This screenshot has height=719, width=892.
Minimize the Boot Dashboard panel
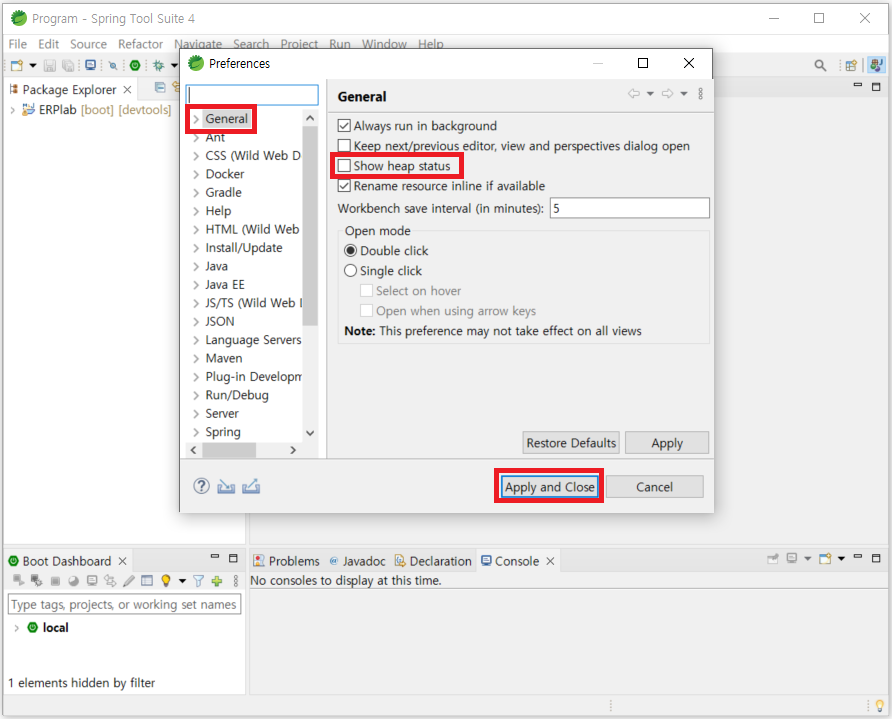pyautogui.click(x=214, y=557)
